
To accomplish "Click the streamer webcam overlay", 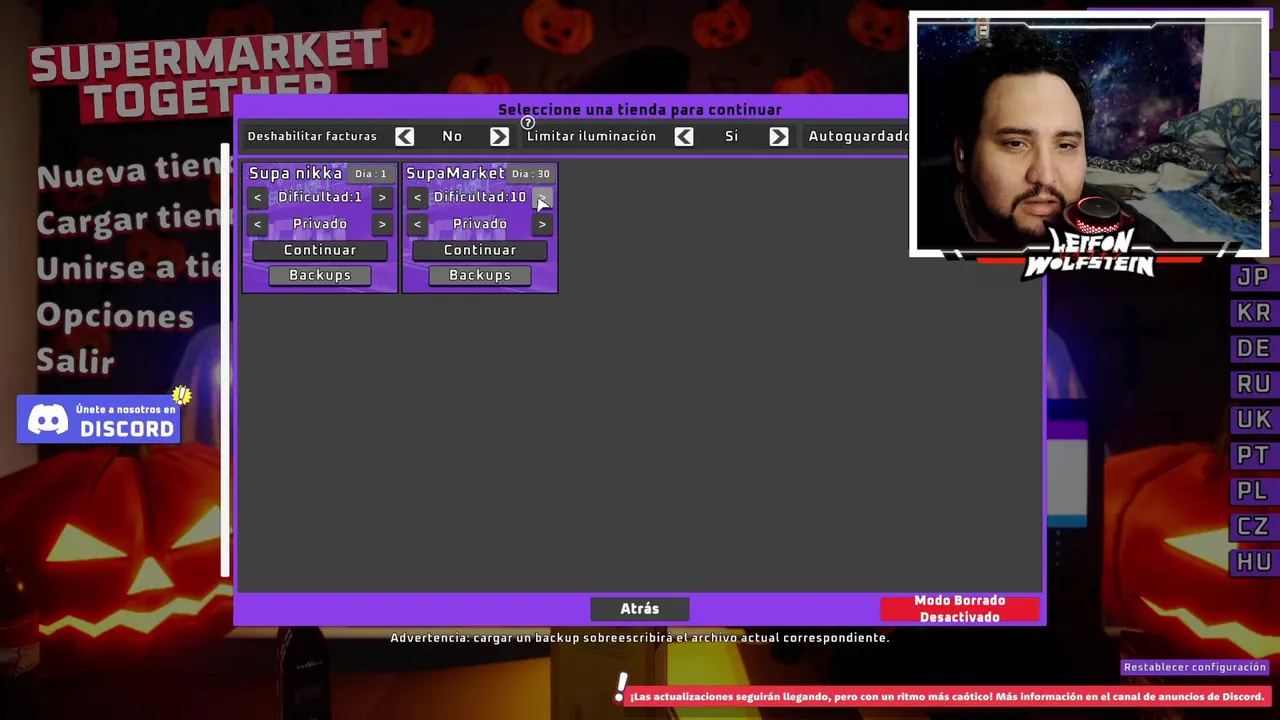I will point(1089,134).
